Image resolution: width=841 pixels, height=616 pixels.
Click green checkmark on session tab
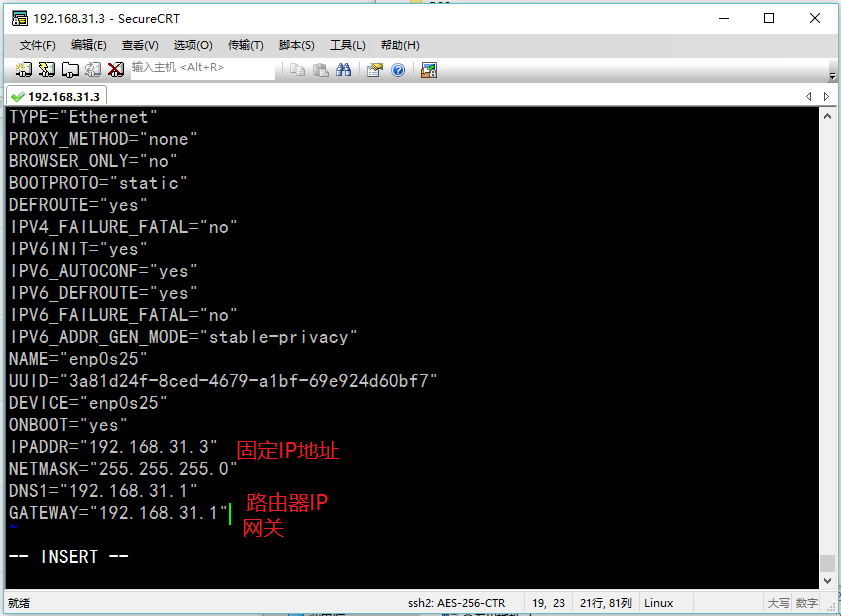tap(18, 97)
